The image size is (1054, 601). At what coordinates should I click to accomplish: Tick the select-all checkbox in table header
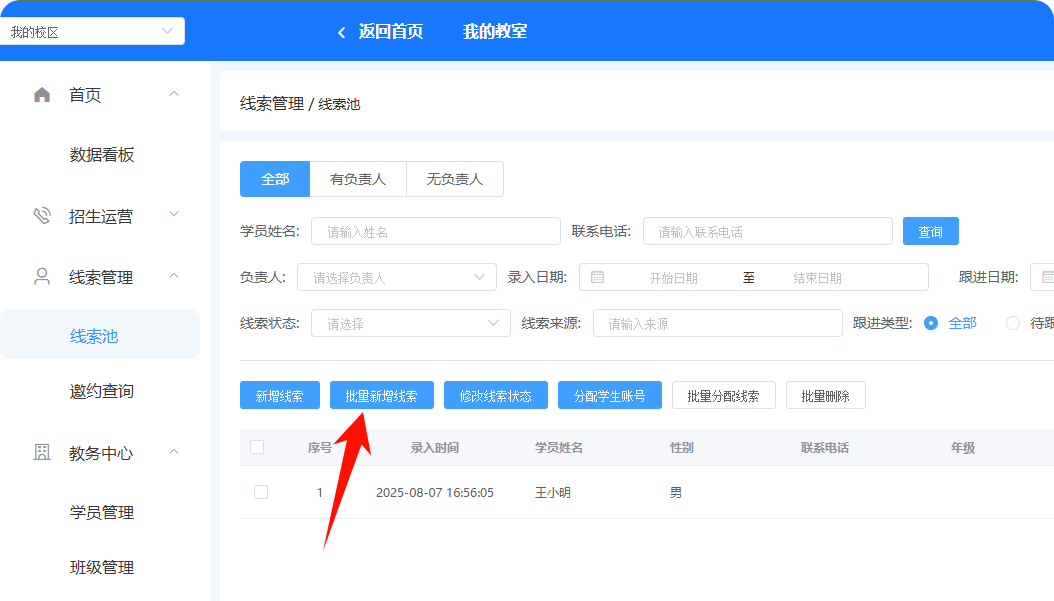pos(257,447)
